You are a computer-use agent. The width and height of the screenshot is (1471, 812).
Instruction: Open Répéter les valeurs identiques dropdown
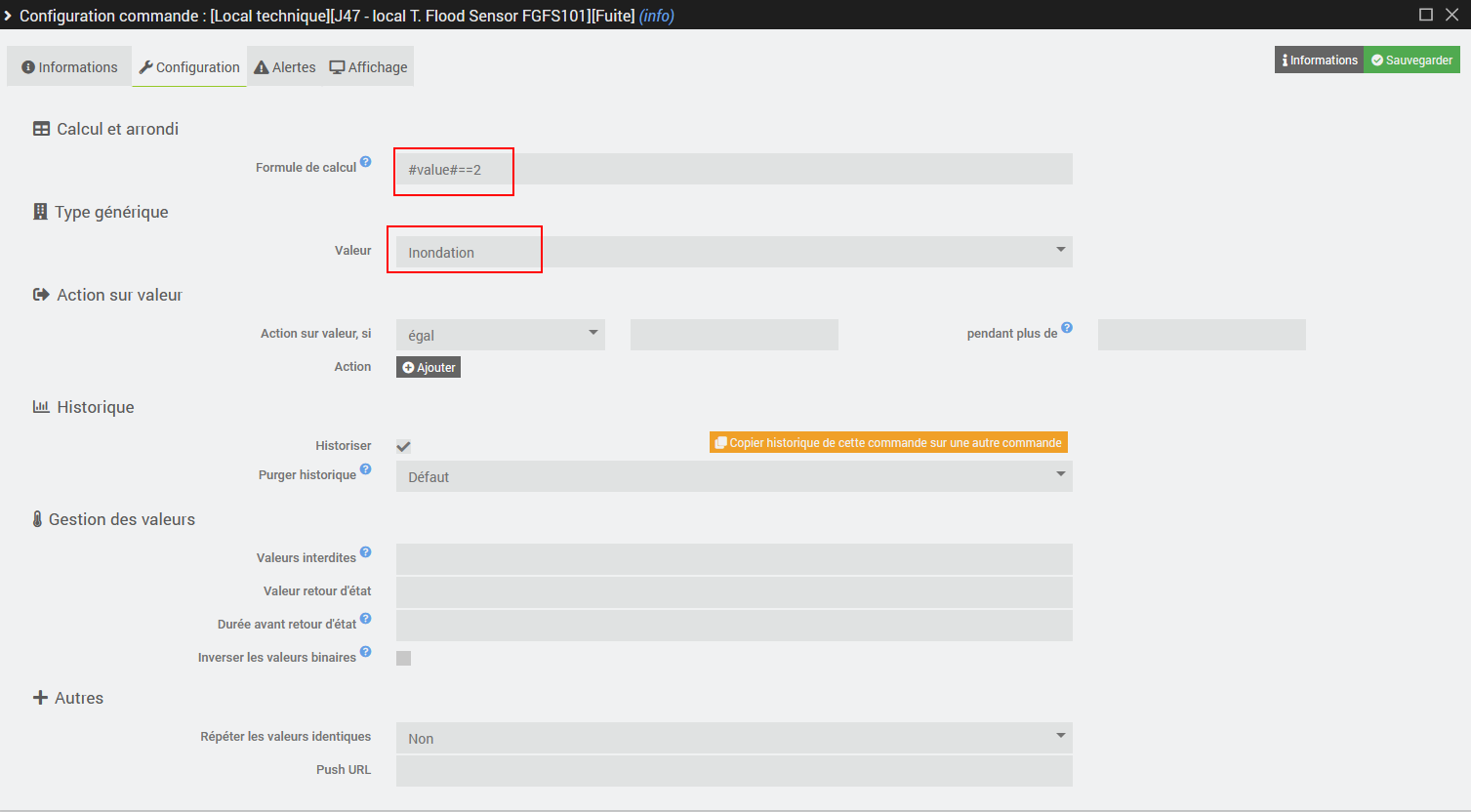pyautogui.click(x=733, y=738)
